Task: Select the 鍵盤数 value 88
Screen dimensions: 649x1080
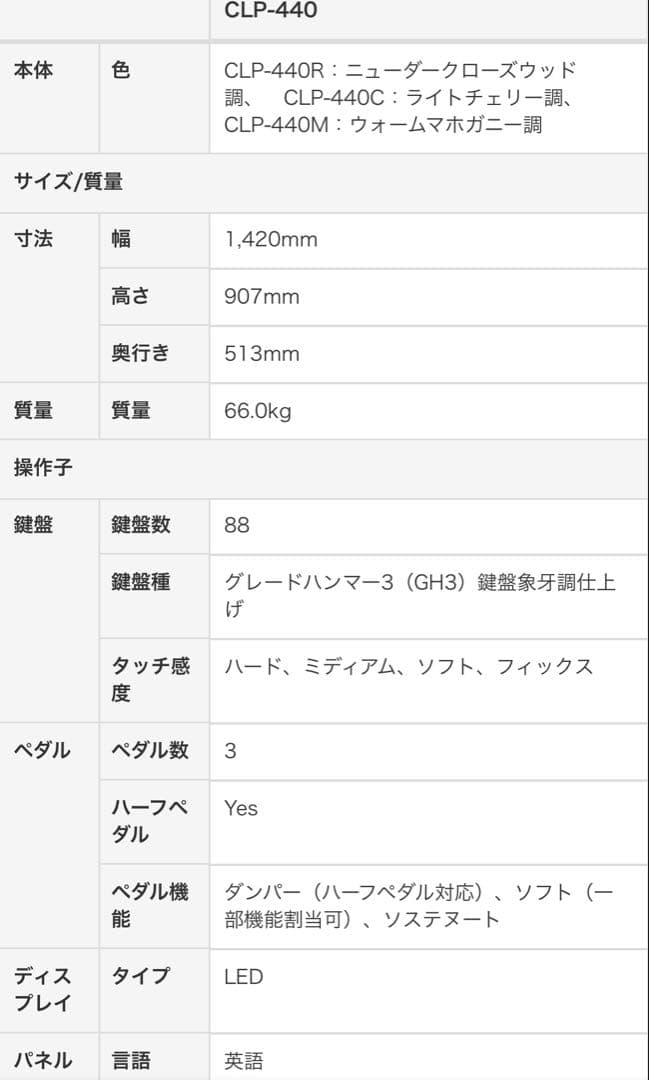Action: tap(237, 525)
